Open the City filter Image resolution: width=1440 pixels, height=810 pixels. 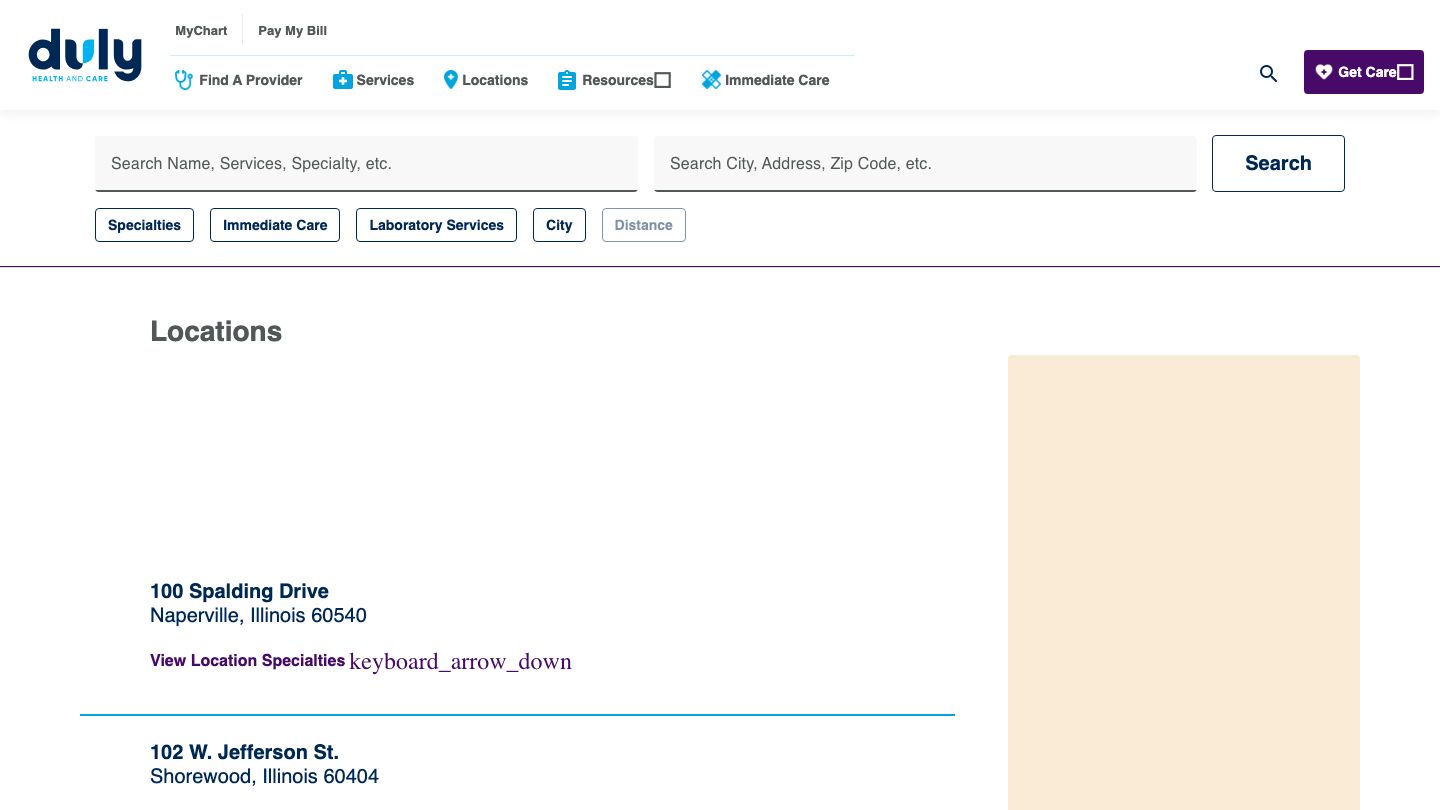[559, 225]
